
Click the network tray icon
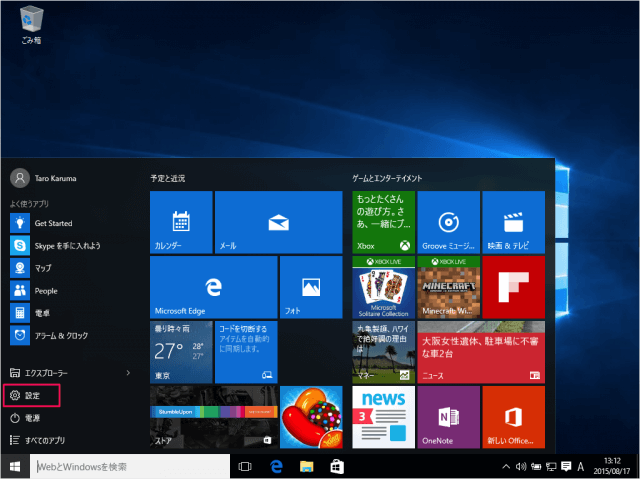pyautogui.click(x=551, y=466)
